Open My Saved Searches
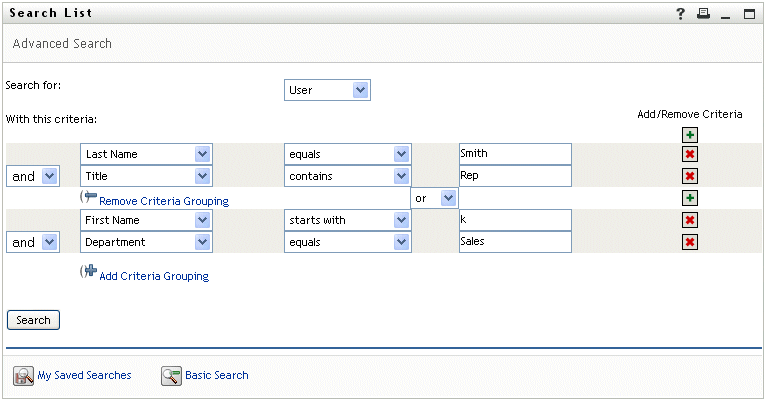The height and width of the screenshot is (400, 765). pos(83,376)
